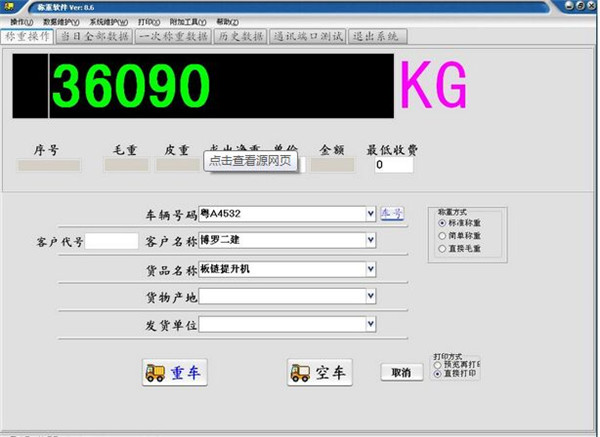Click the 车号 link button
600x437 pixels.
[x=392, y=213]
